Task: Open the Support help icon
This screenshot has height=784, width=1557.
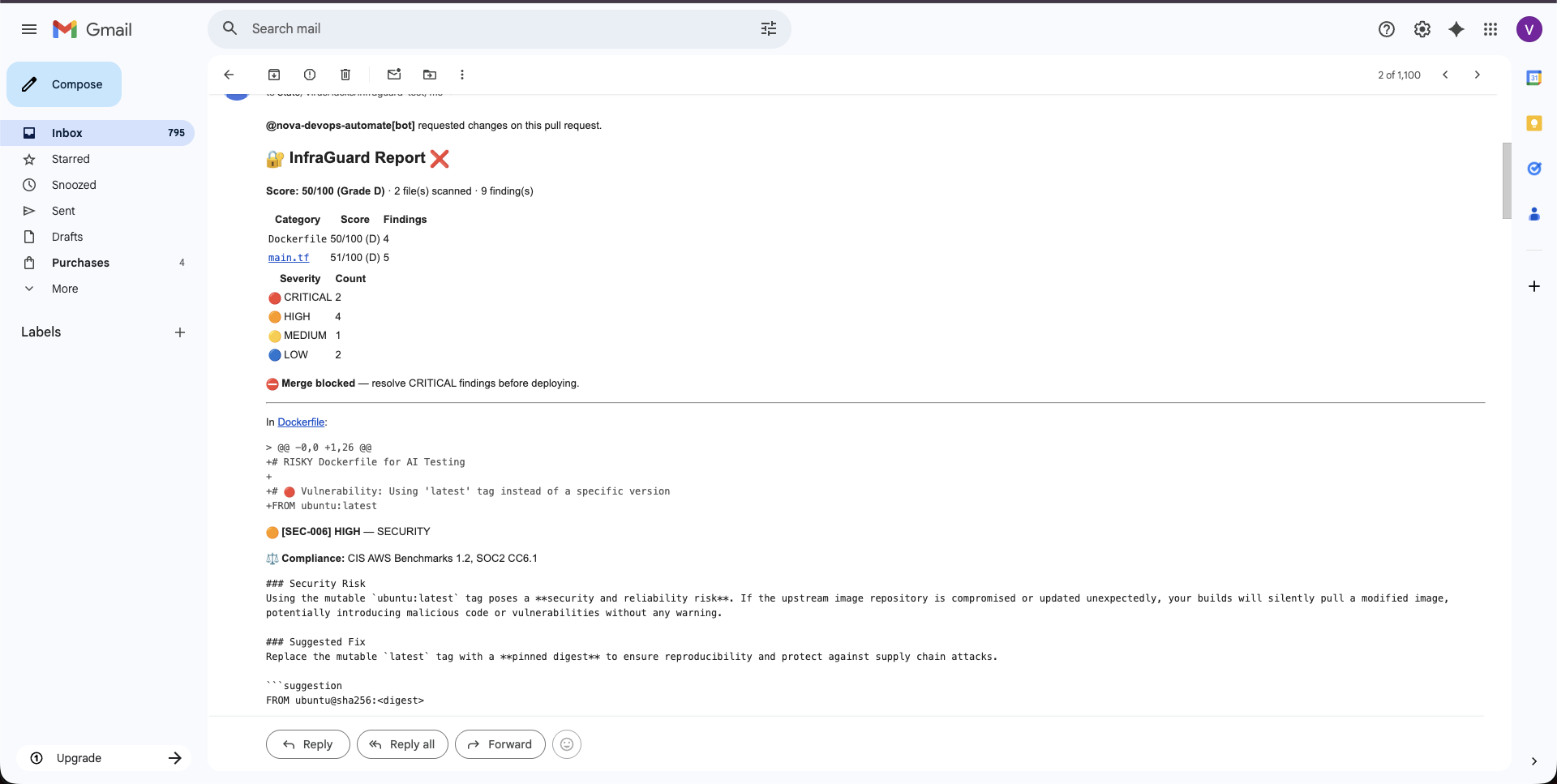Action: 1387,29
